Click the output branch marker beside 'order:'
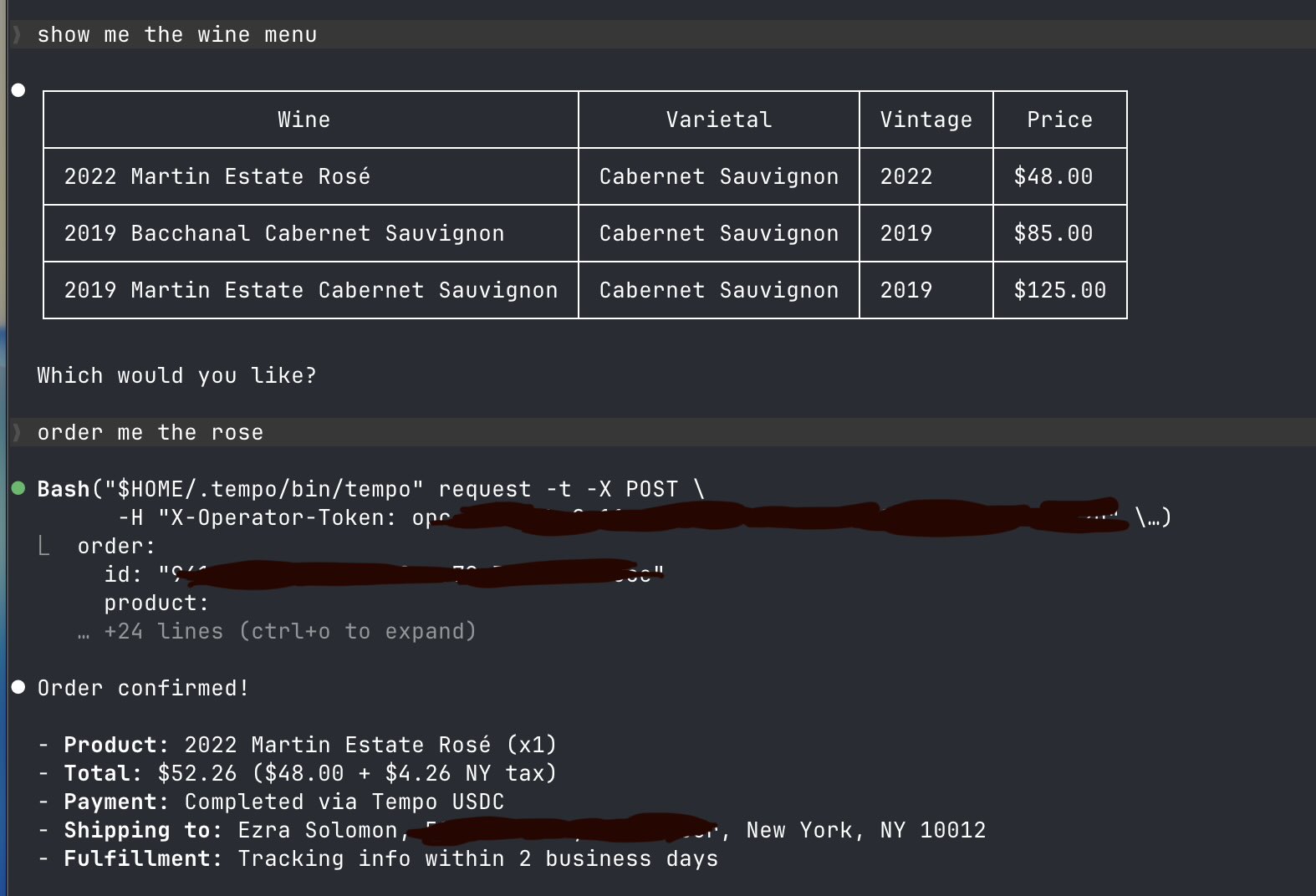Image resolution: width=1316 pixels, height=896 pixels. click(x=44, y=547)
